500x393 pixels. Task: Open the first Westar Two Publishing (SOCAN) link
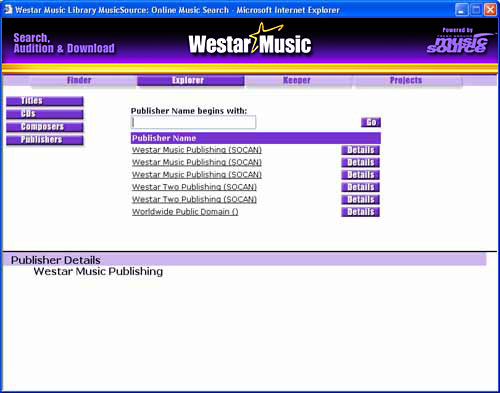[194, 187]
